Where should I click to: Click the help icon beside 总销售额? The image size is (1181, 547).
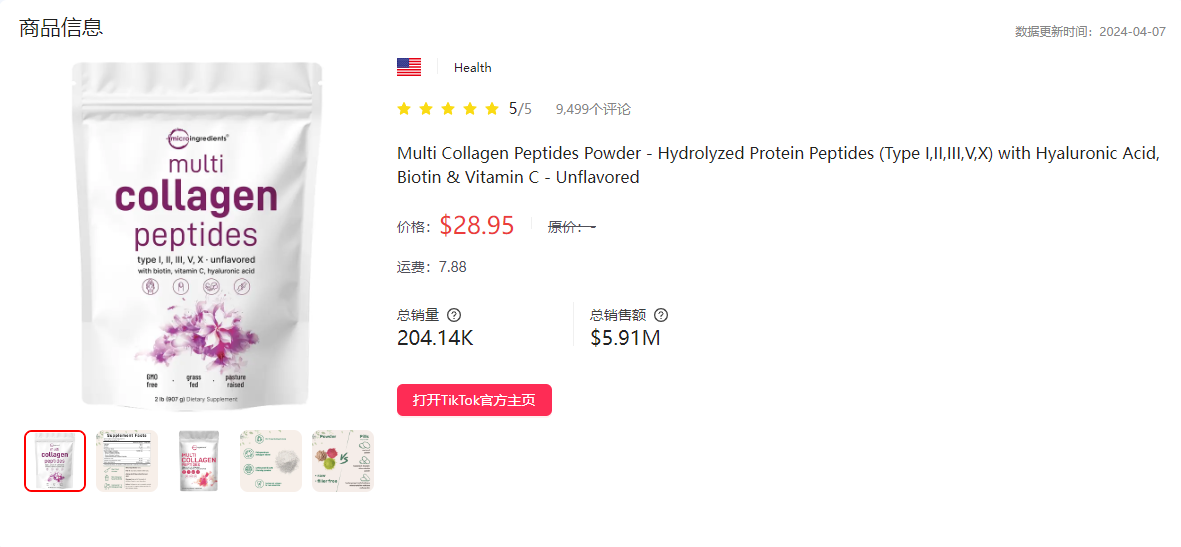pos(660,315)
